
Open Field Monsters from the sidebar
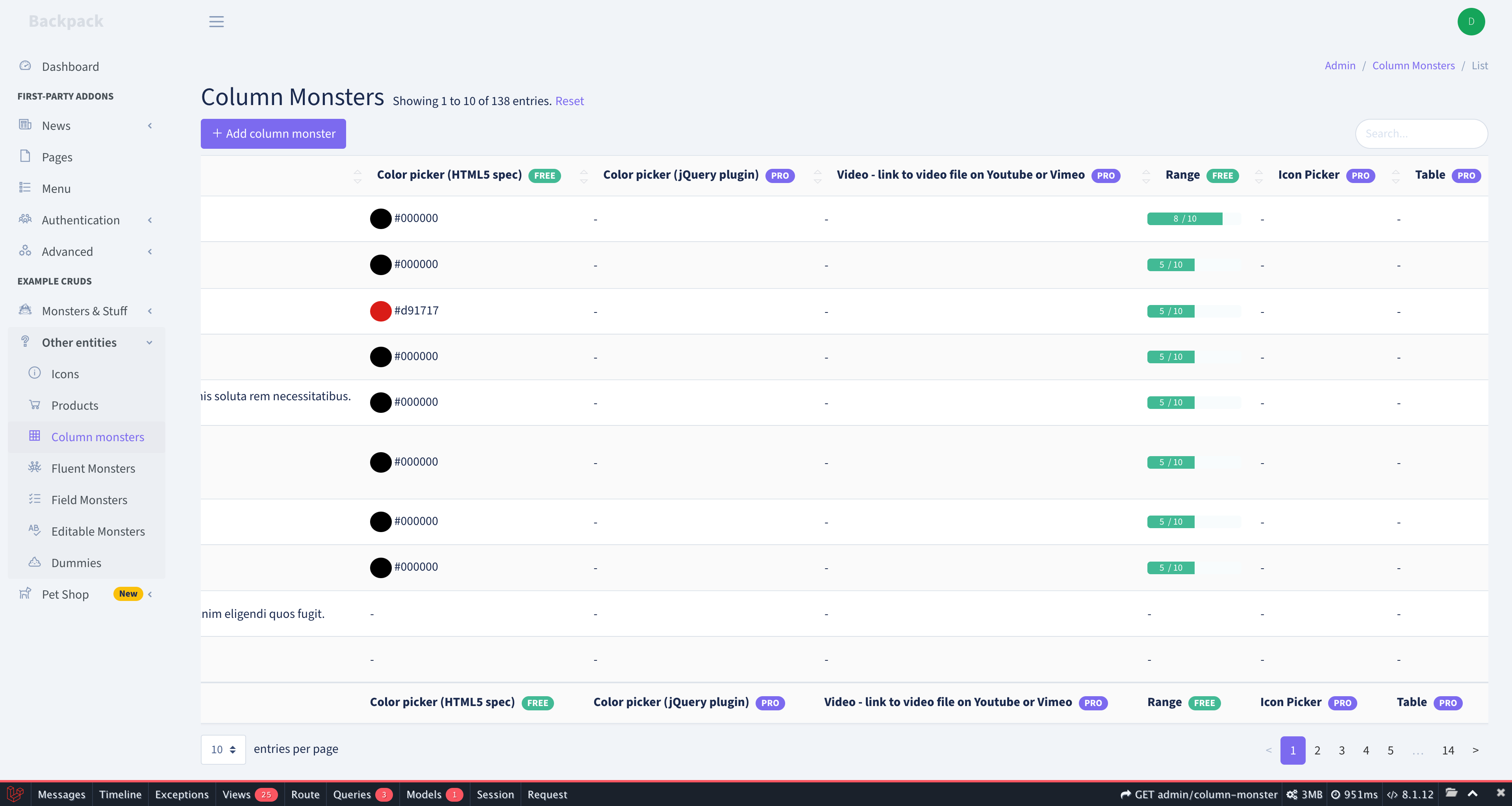[x=89, y=499]
